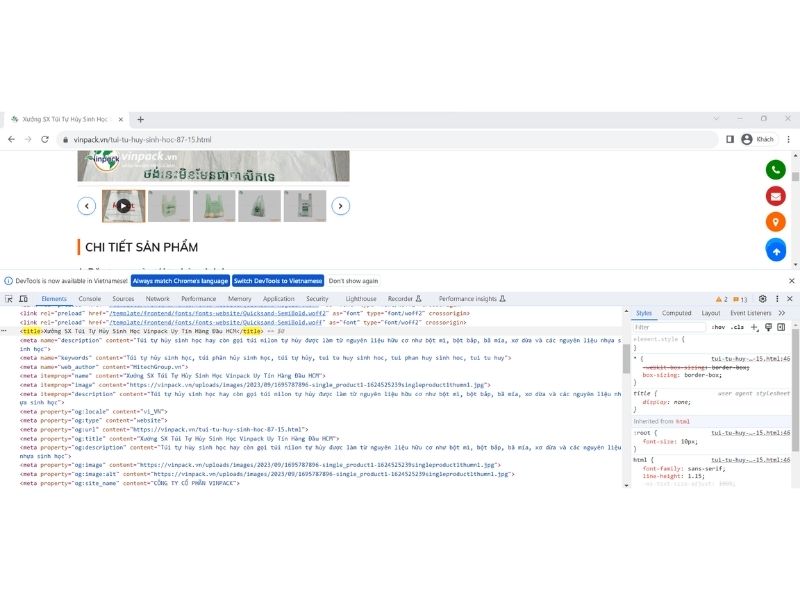Viewport: 800px width, 600px height.
Task: Toggle the .cls element classes panel
Action: 737,327
